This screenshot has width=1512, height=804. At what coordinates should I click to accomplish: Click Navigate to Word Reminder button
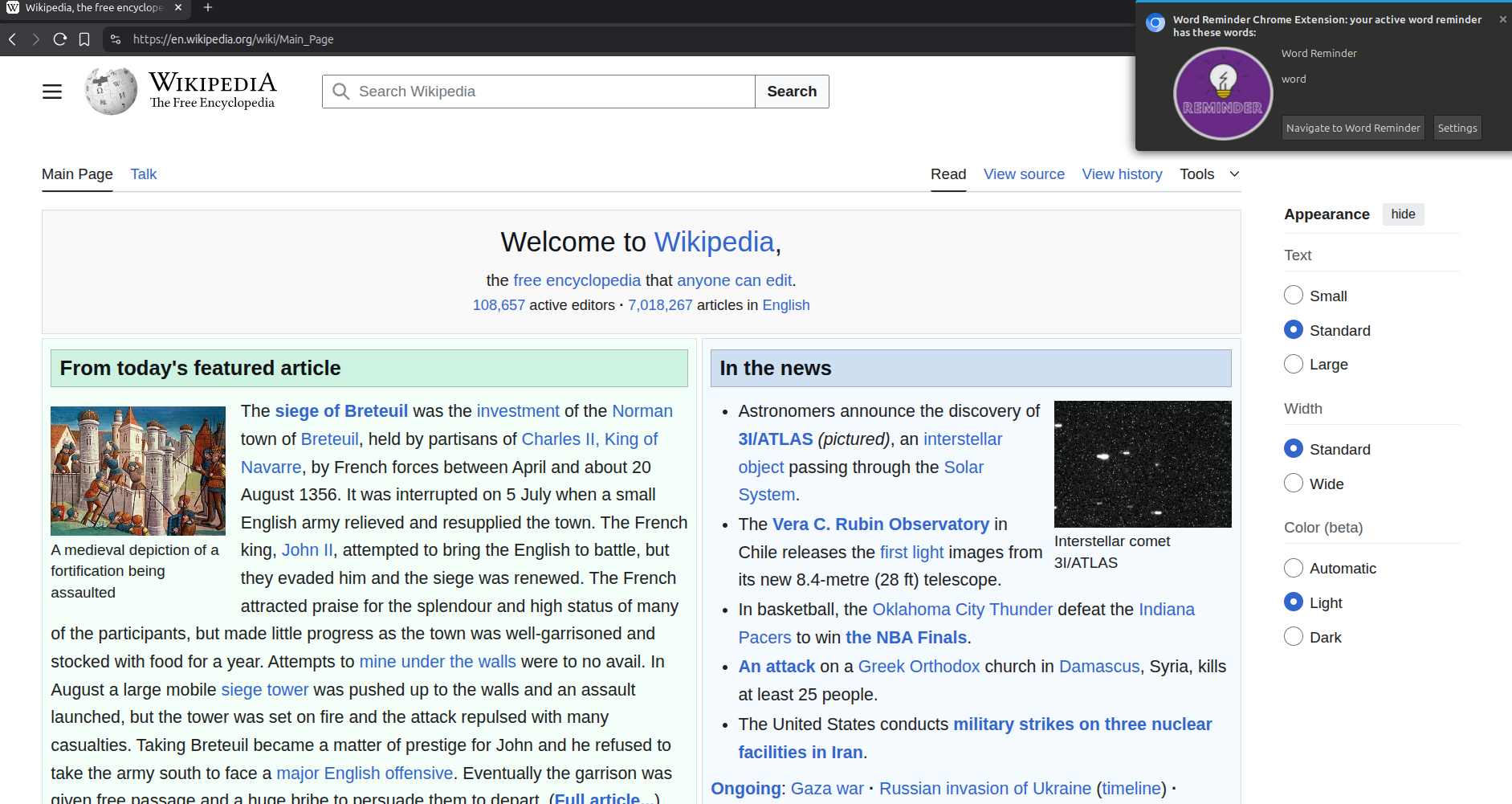tap(1353, 128)
